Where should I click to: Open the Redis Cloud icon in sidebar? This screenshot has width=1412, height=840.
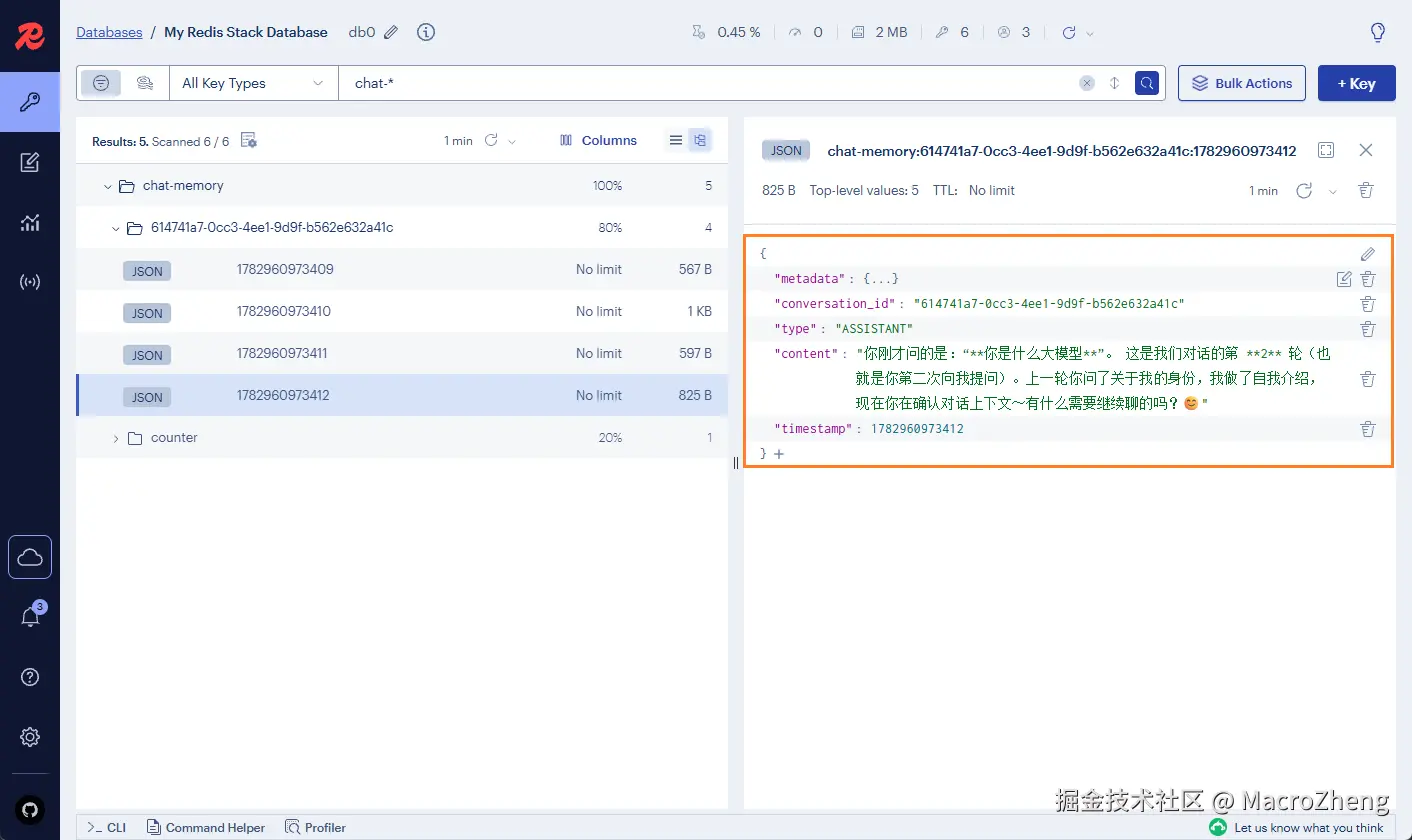(x=30, y=557)
